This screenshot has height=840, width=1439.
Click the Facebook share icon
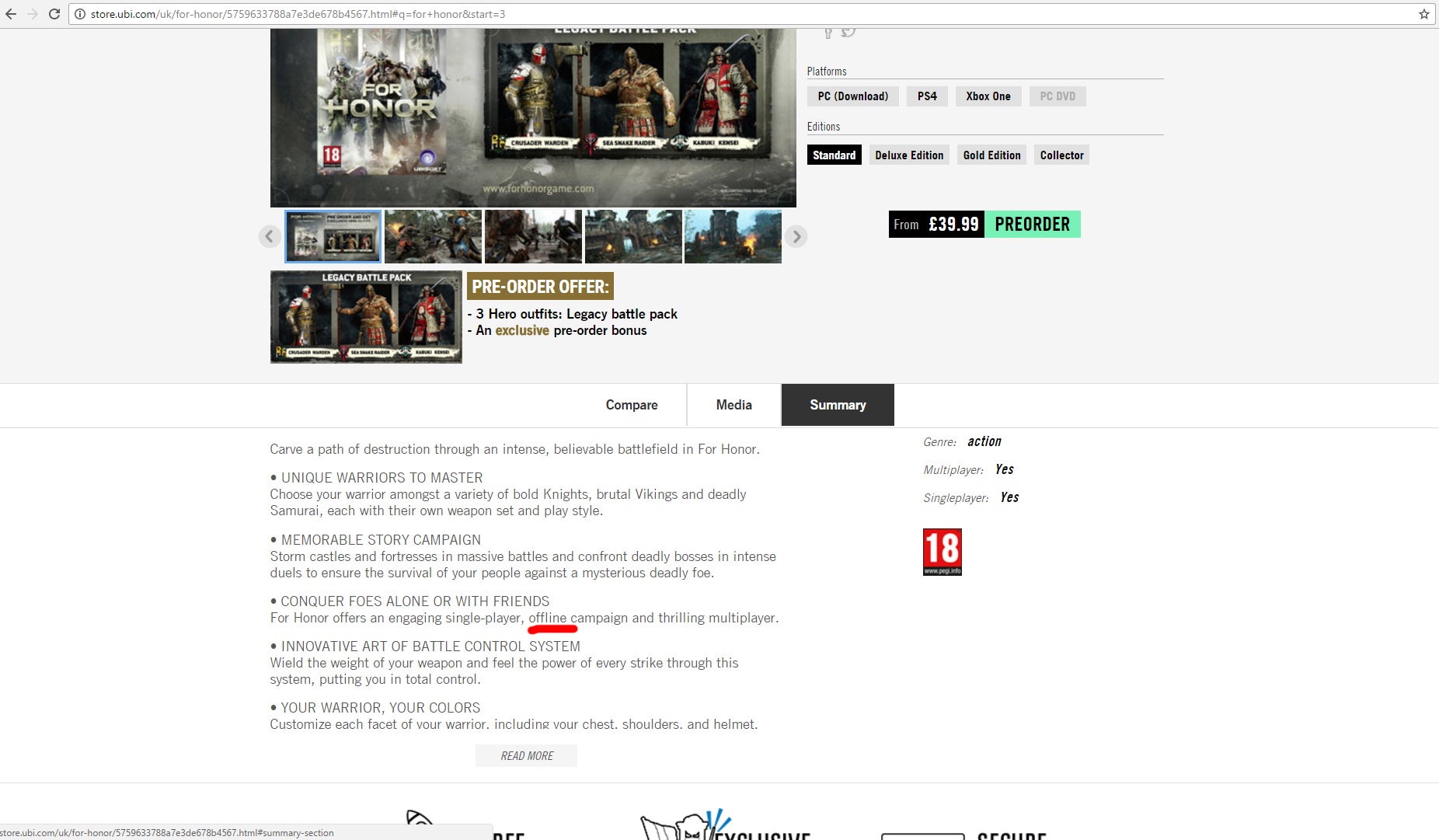pyautogui.click(x=828, y=33)
